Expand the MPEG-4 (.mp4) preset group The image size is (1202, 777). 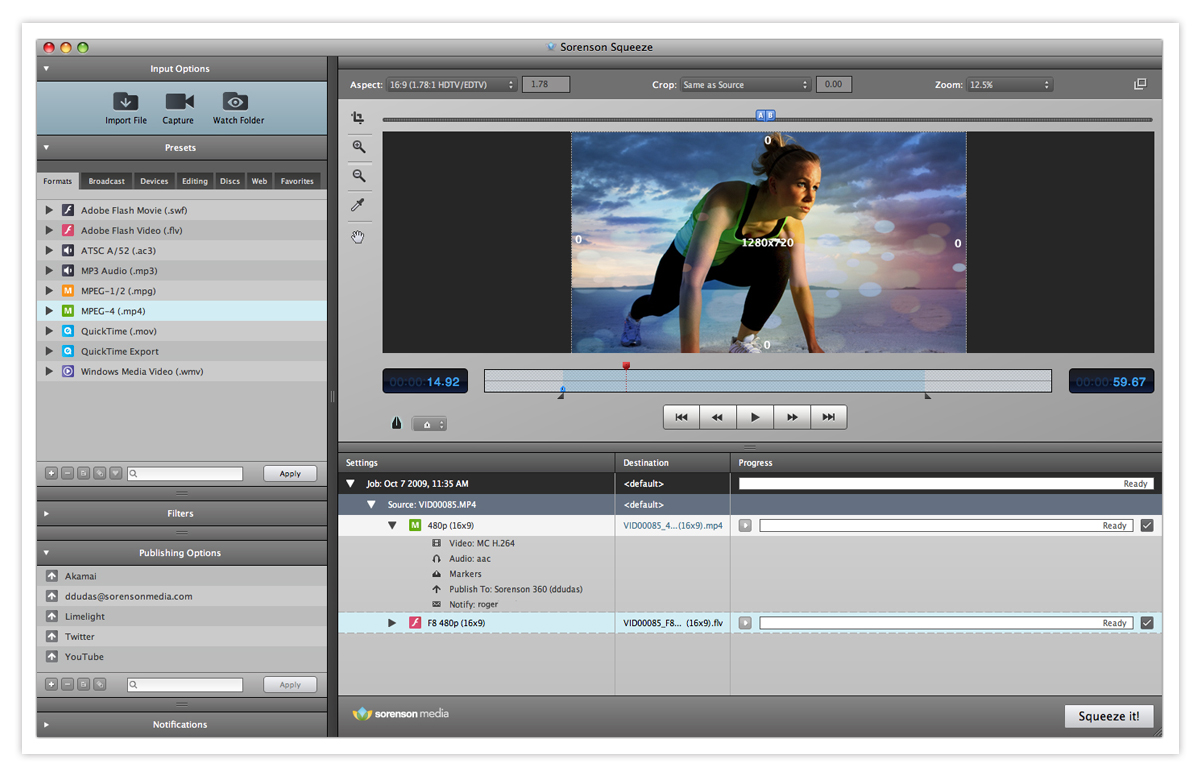point(48,311)
